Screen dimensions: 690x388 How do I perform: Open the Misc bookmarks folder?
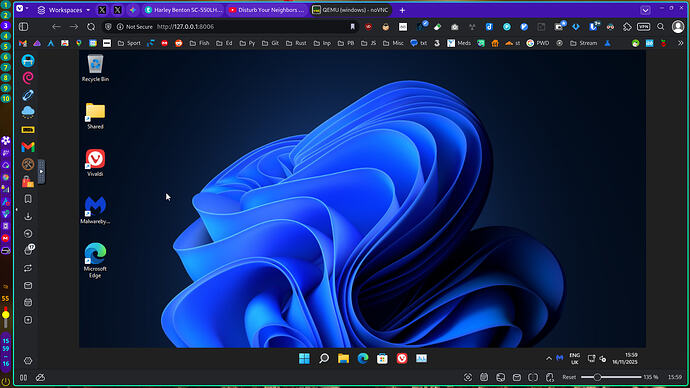tap(393, 43)
